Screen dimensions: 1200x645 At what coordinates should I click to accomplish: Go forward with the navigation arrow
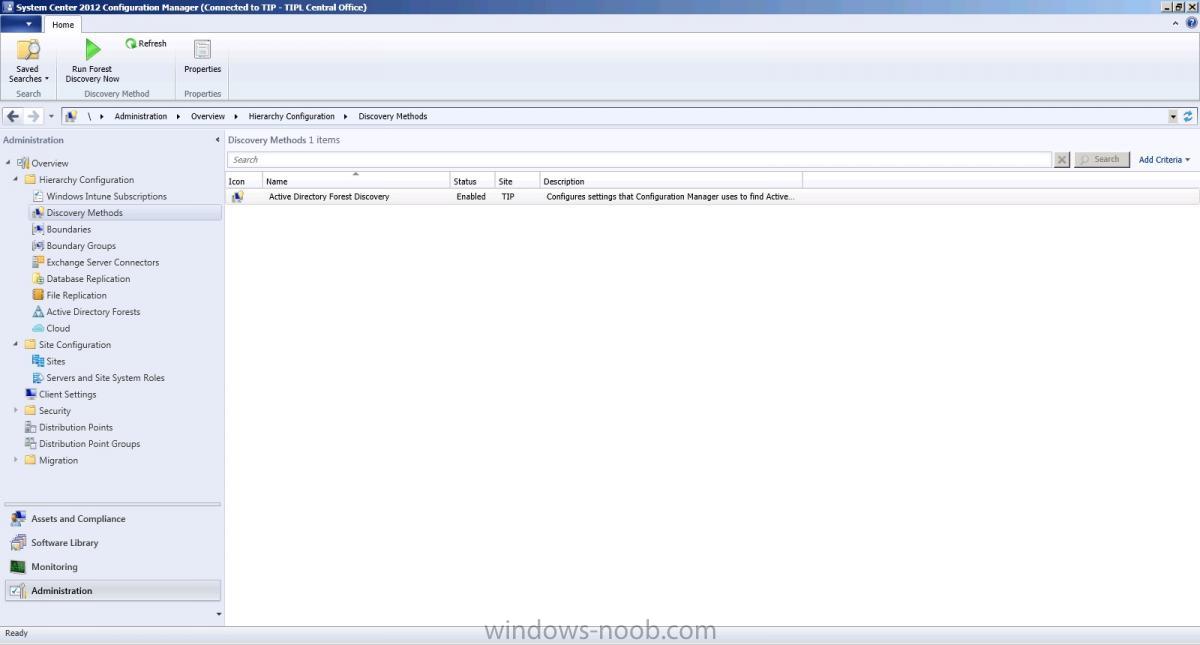pos(33,116)
